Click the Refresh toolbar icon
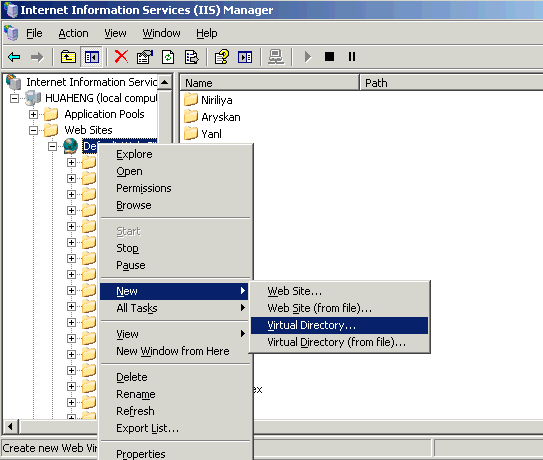Image resolution: width=543 pixels, height=460 pixels. coord(168,57)
